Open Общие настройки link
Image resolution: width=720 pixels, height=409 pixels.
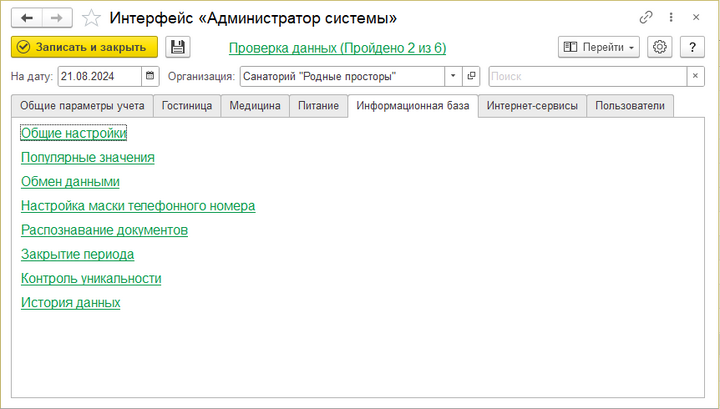(73, 133)
